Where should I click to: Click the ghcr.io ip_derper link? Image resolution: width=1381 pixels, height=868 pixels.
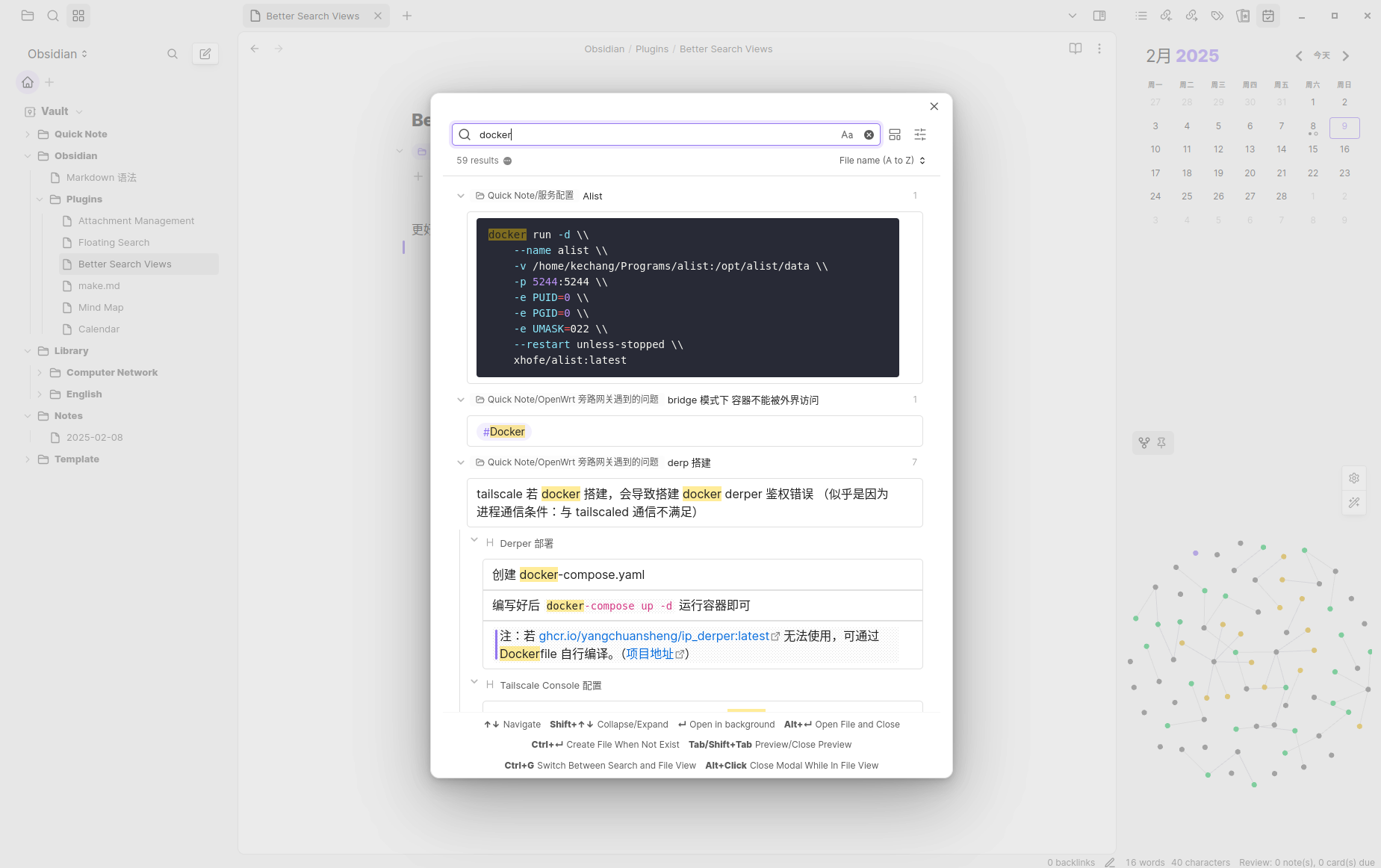[x=654, y=636]
